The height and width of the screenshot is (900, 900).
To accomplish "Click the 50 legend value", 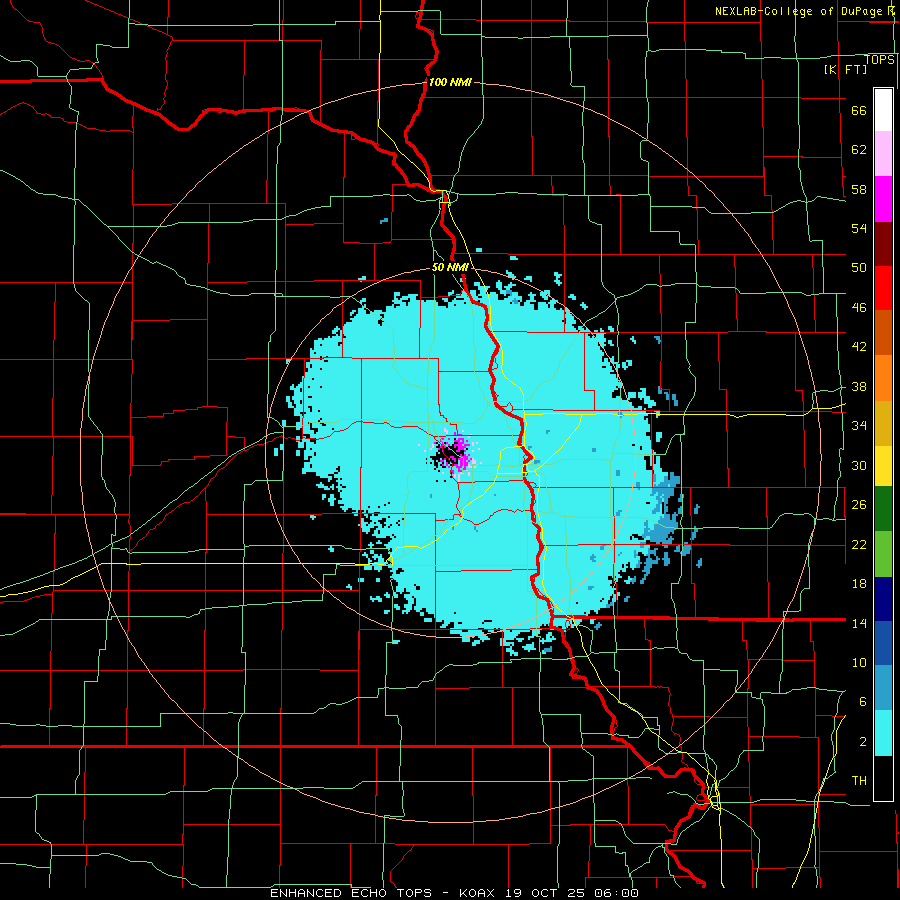I will coord(859,267).
